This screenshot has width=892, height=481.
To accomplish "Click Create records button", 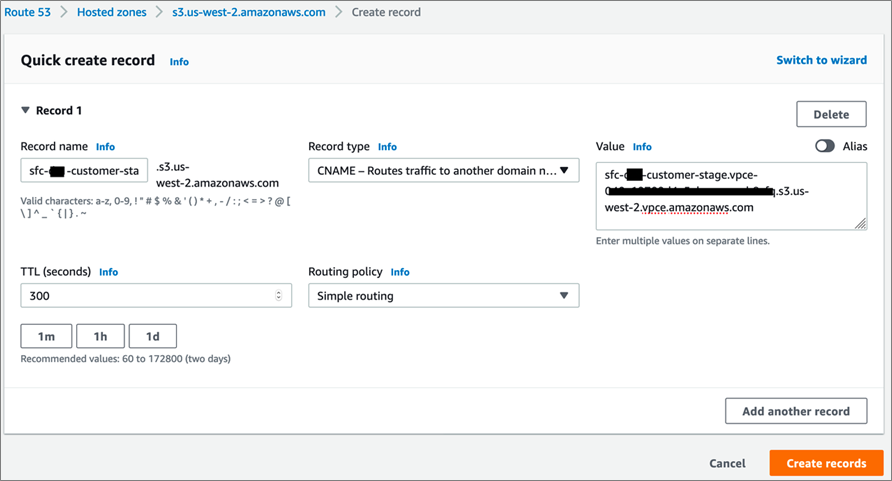I will 827,463.
